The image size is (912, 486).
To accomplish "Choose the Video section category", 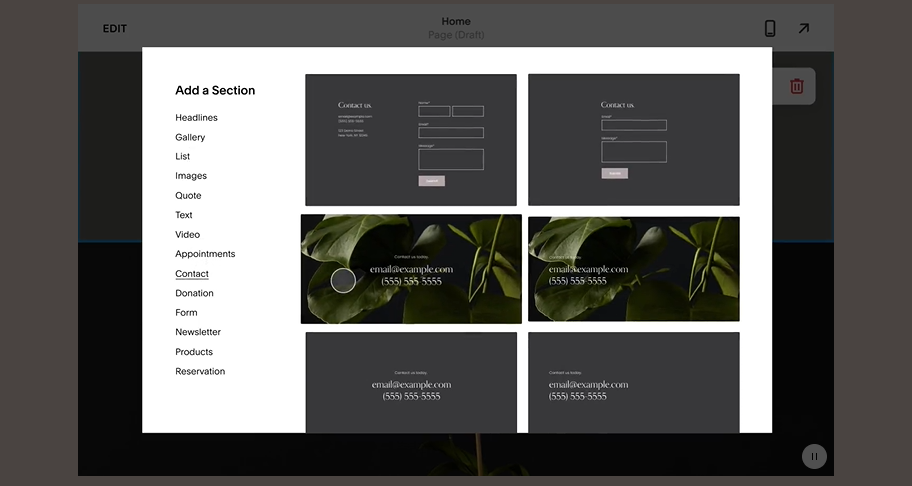I will [187, 235].
